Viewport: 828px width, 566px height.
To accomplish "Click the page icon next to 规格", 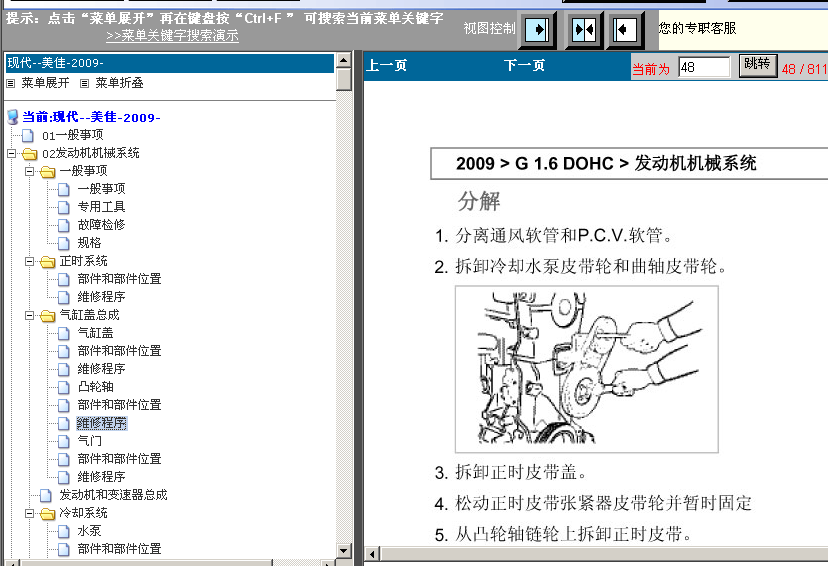I will point(64,243).
